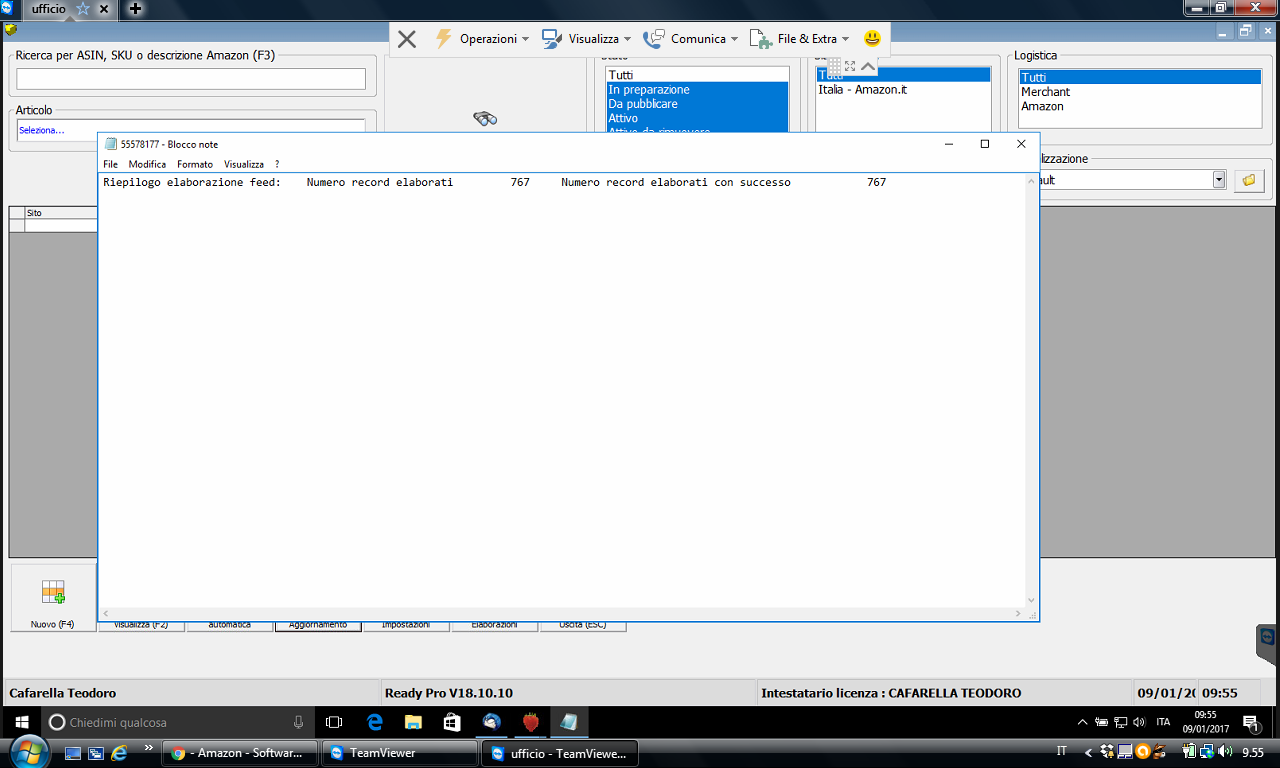Open the 'TeamViewer' local taskbar button

tap(400, 753)
